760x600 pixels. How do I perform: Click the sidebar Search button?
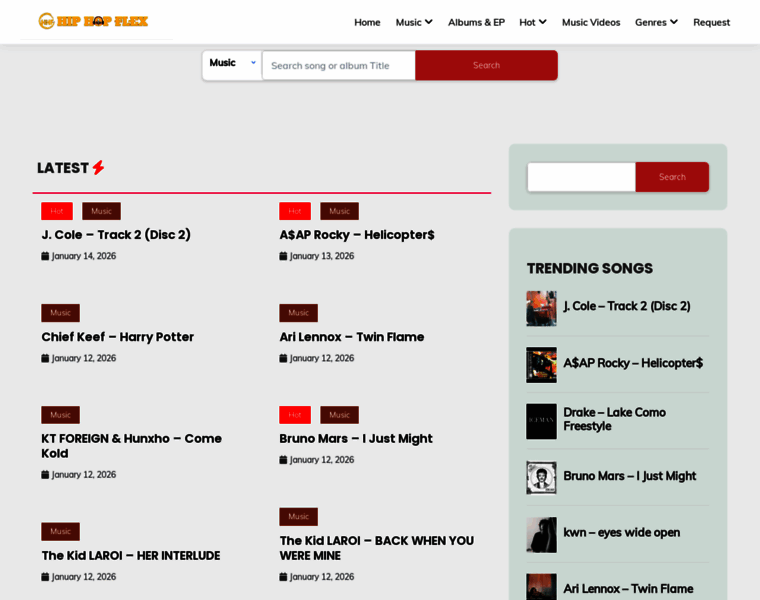click(672, 177)
